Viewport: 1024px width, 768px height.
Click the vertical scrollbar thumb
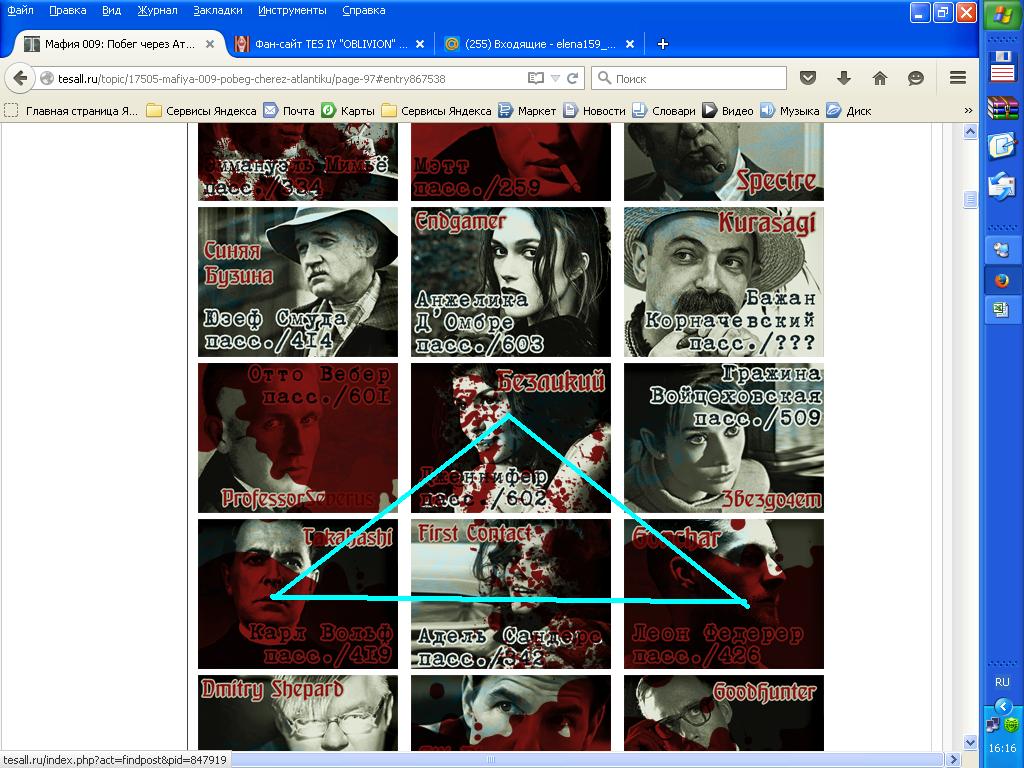click(970, 199)
